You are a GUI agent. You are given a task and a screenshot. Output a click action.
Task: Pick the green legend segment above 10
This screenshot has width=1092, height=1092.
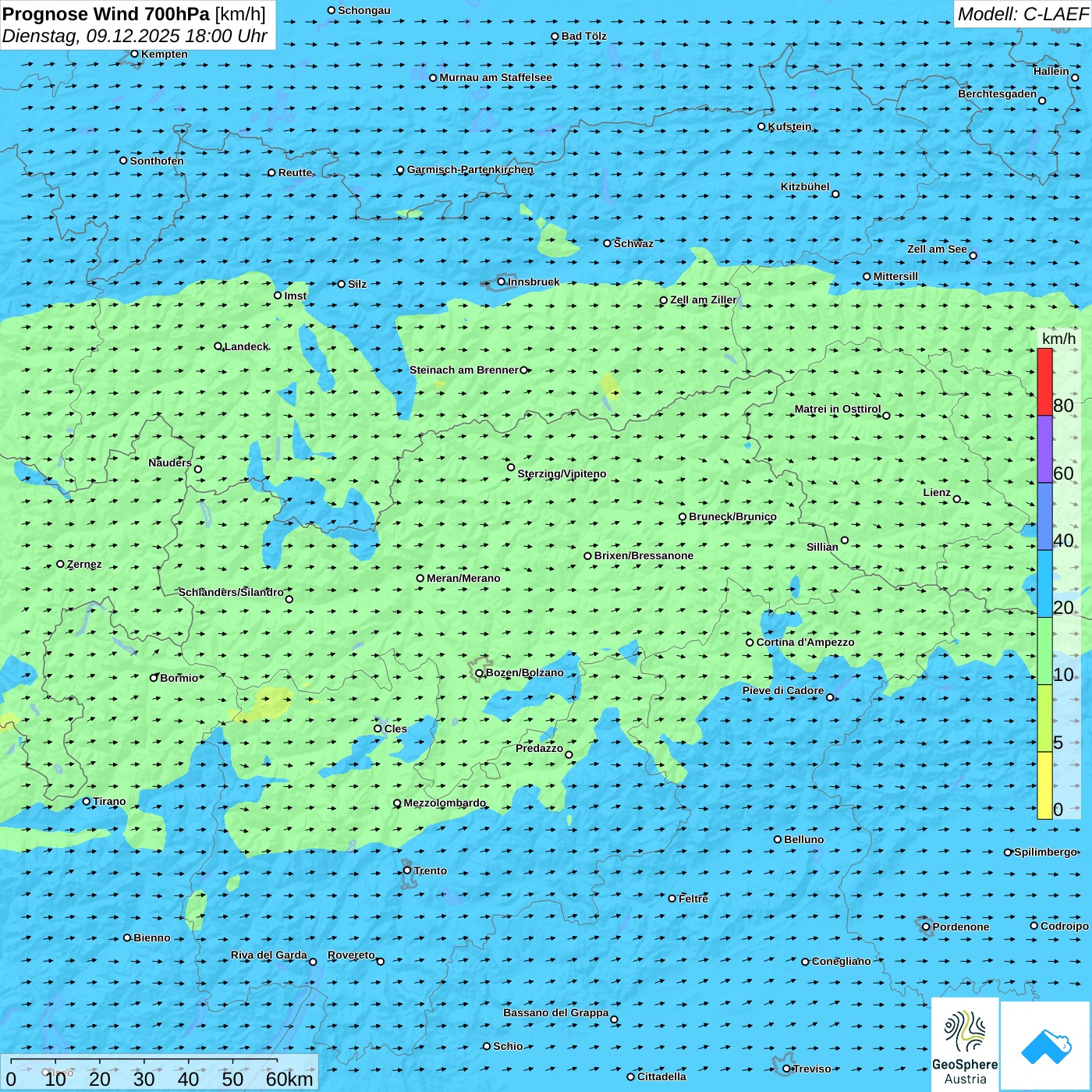click(1044, 651)
